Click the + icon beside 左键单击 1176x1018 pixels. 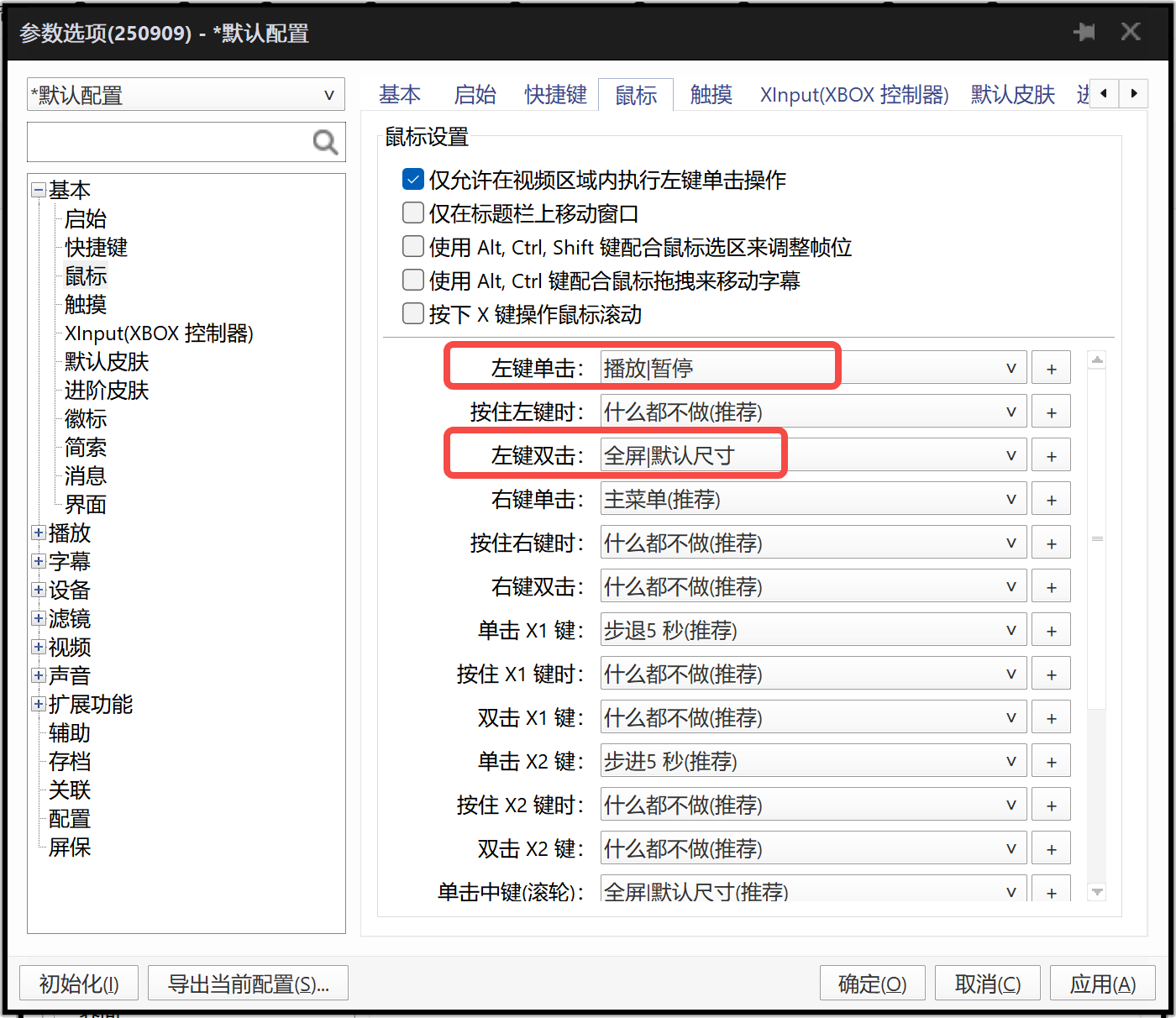pos(1051,367)
